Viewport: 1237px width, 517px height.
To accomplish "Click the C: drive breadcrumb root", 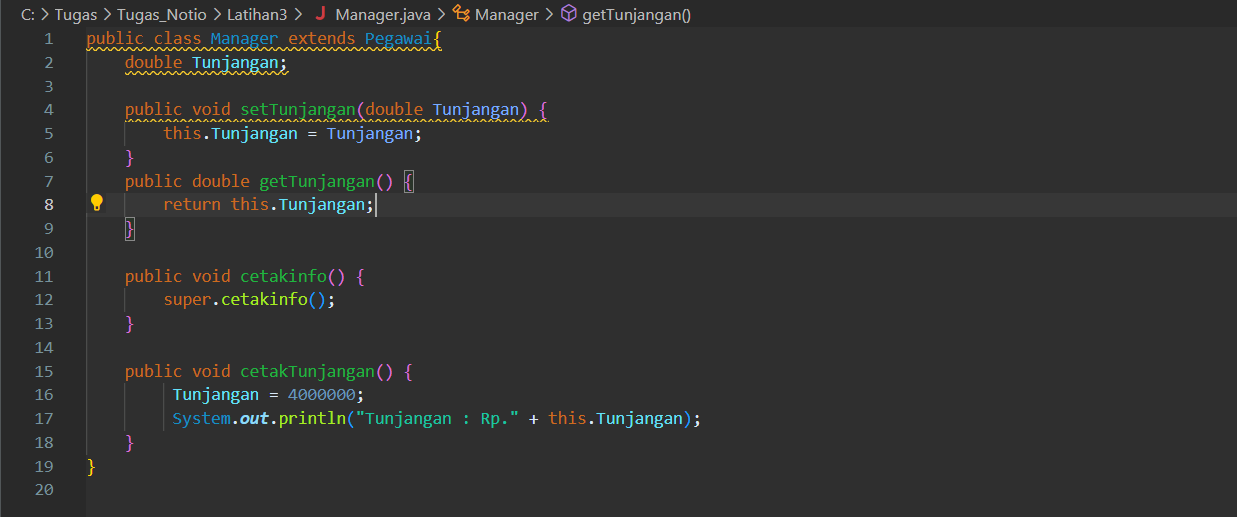I will click(x=28, y=14).
